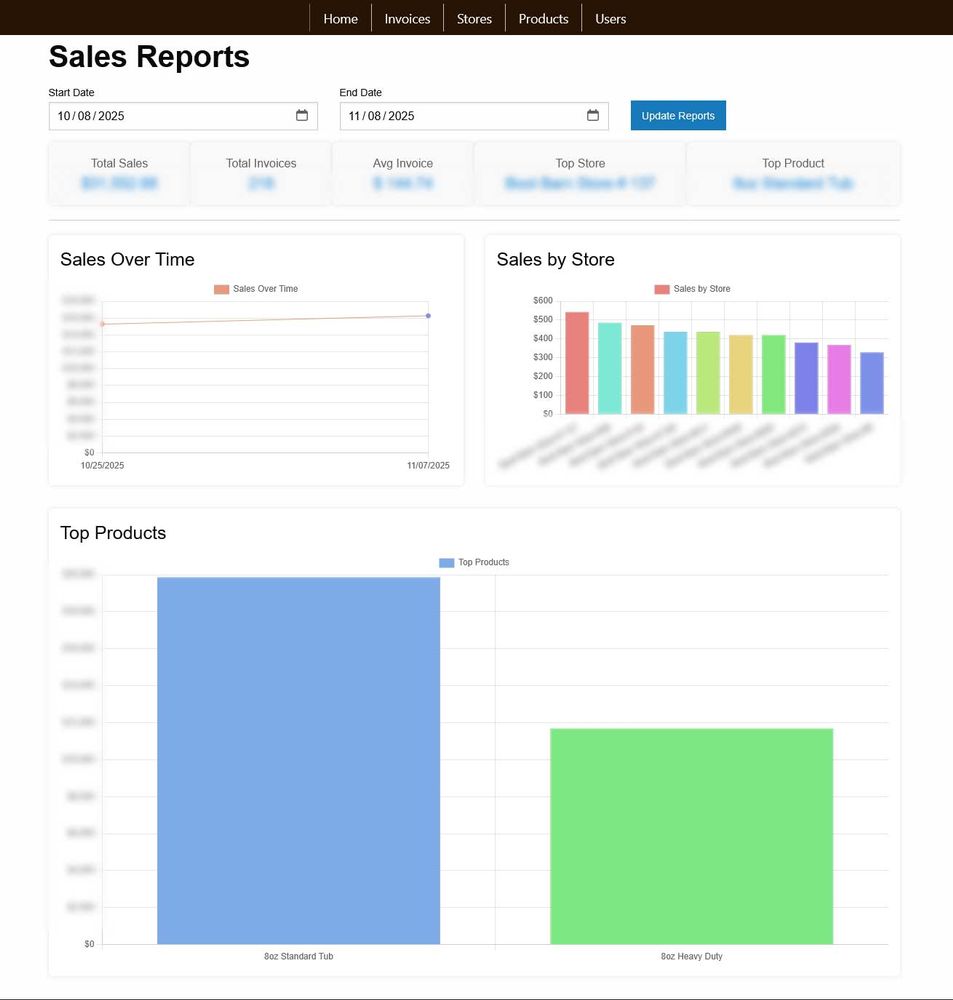Click the End Date input field
953x1000 pixels.
[460, 116]
